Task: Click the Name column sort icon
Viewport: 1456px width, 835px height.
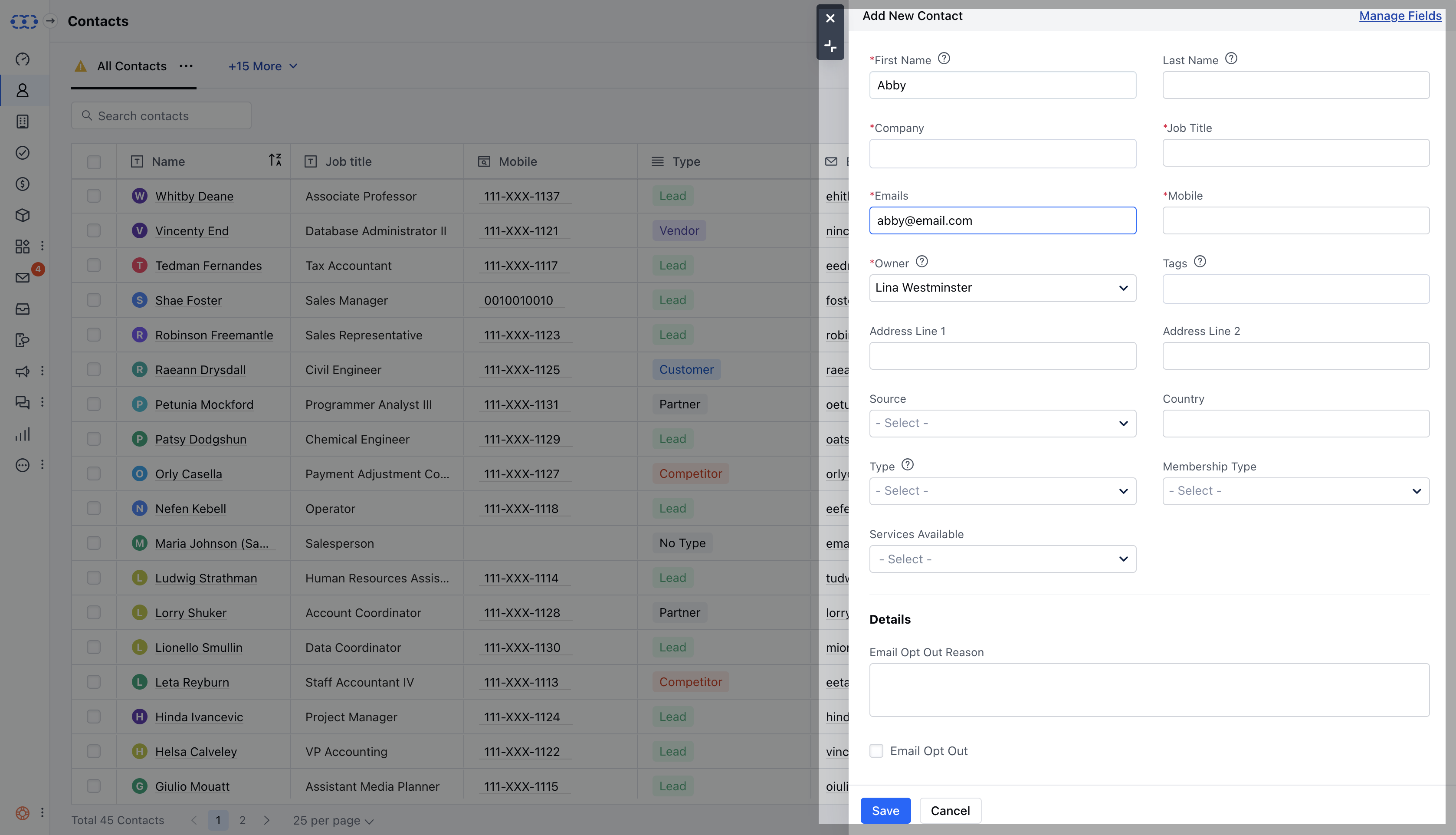Action: pyautogui.click(x=275, y=160)
